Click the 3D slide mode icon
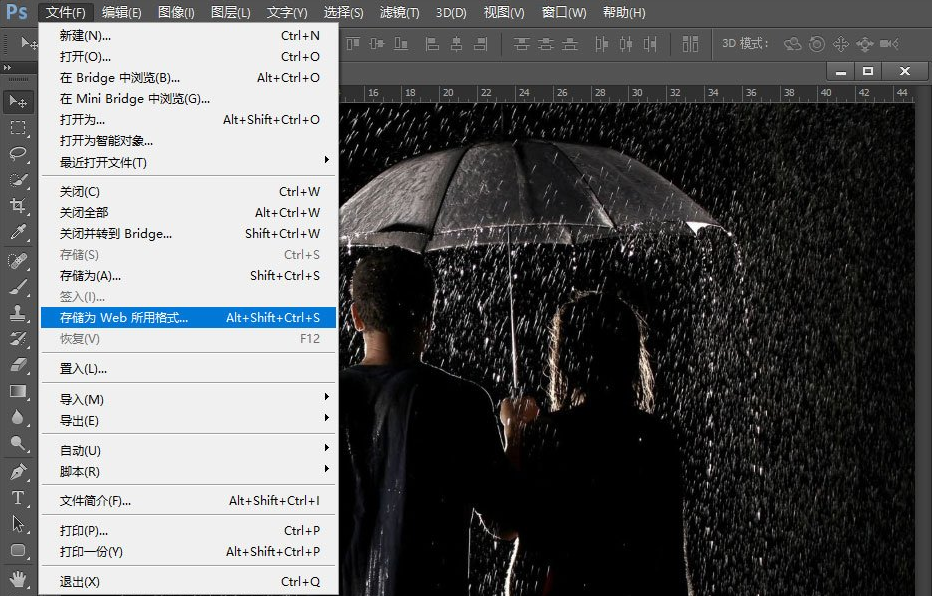 [x=864, y=44]
